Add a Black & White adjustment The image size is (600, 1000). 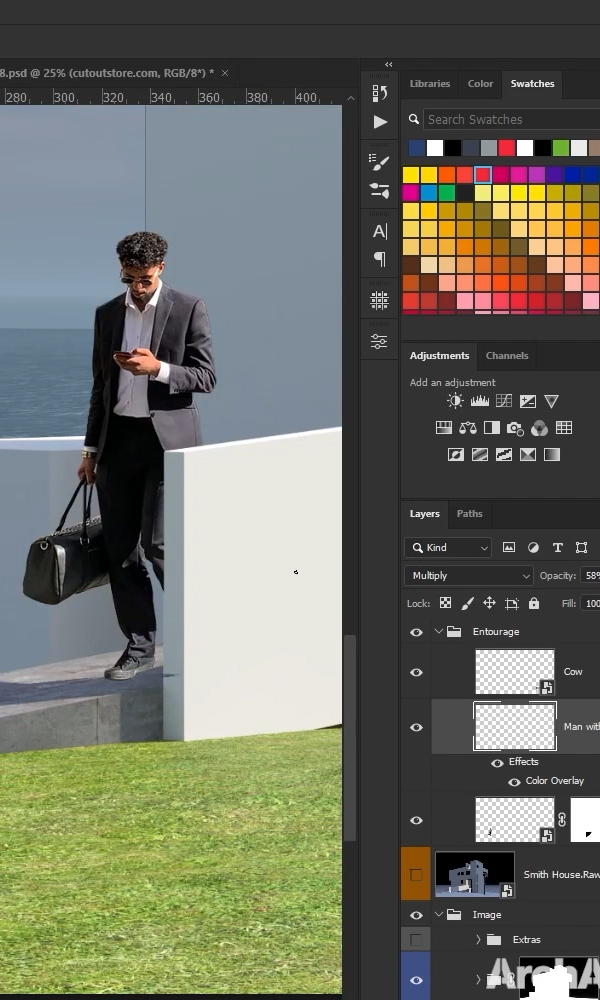[x=492, y=428]
